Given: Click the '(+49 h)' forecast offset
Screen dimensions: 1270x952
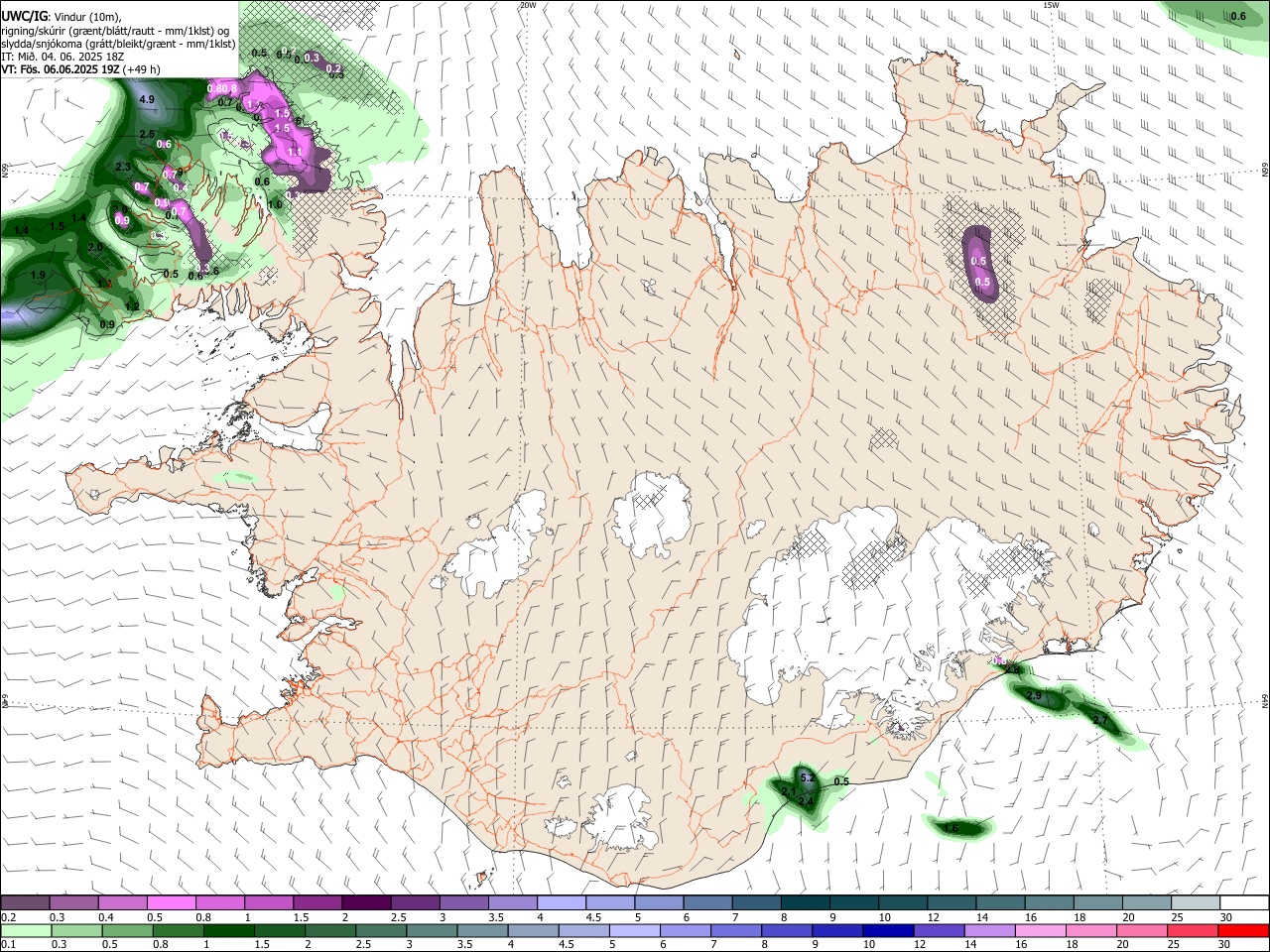Looking at the screenshot, I should 142,69.
